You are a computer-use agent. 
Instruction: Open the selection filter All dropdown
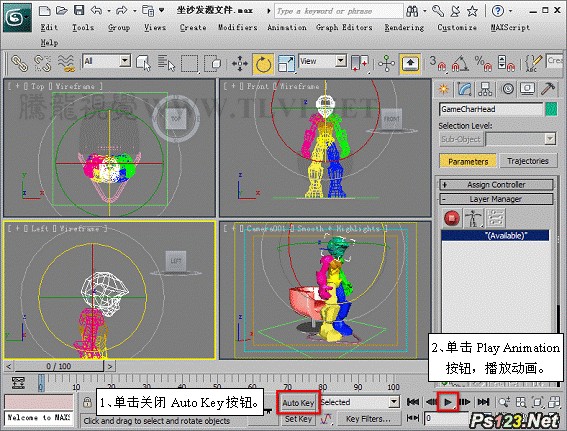pyautogui.click(x=125, y=61)
